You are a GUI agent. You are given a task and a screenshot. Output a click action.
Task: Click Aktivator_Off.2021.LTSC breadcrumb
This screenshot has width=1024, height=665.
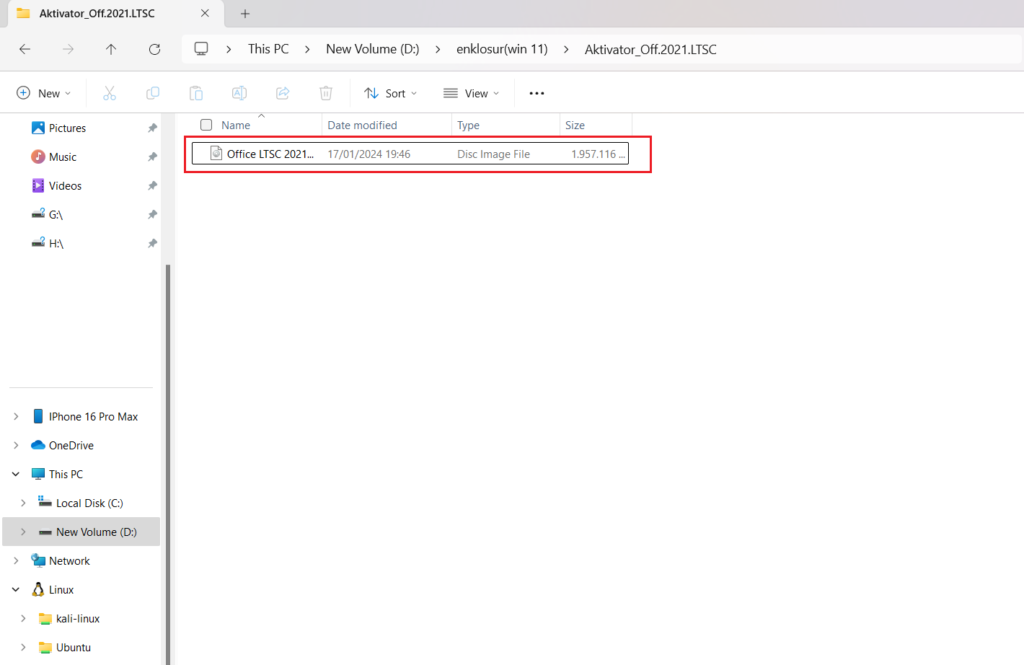tap(650, 49)
